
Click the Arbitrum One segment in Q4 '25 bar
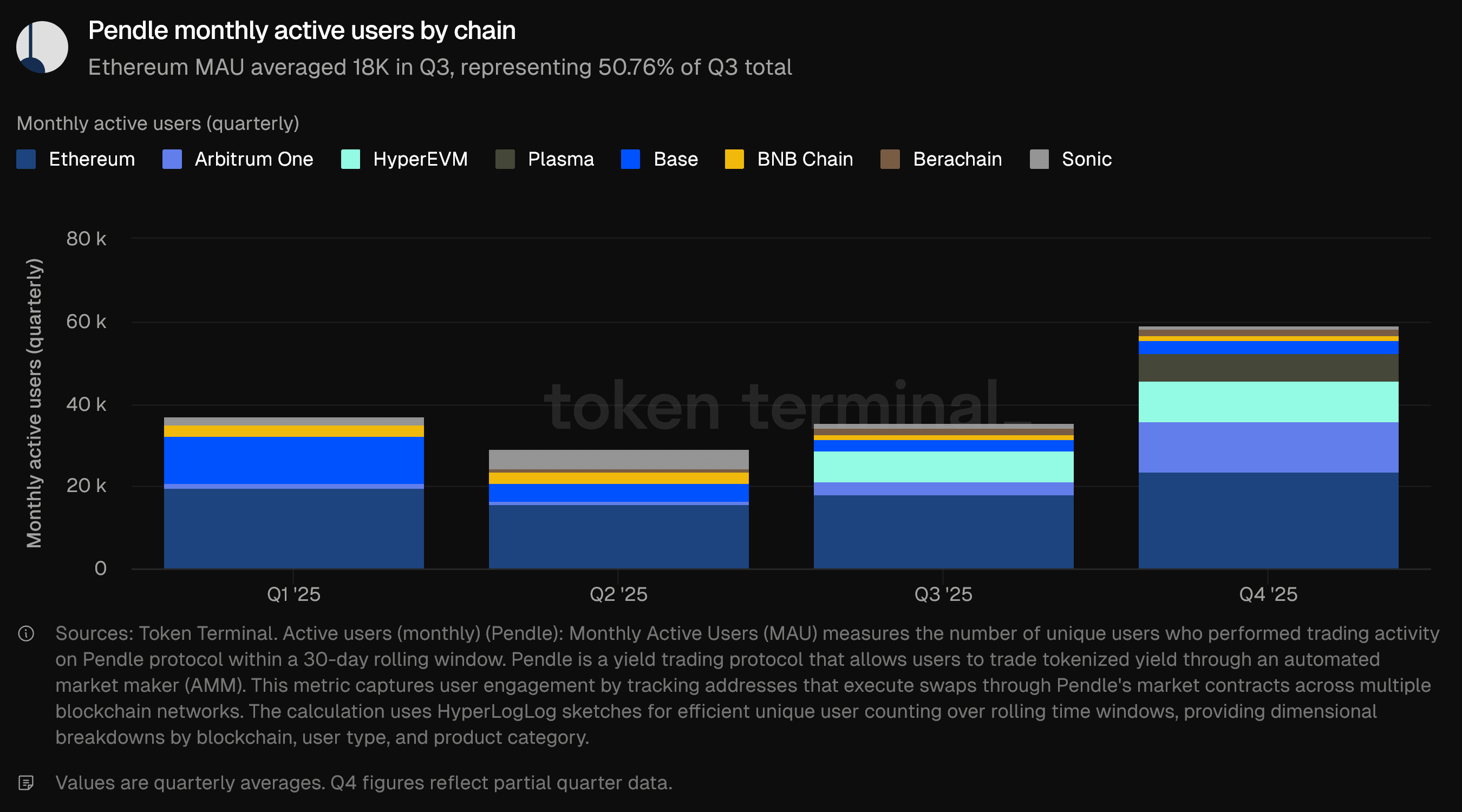point(1268,447)
